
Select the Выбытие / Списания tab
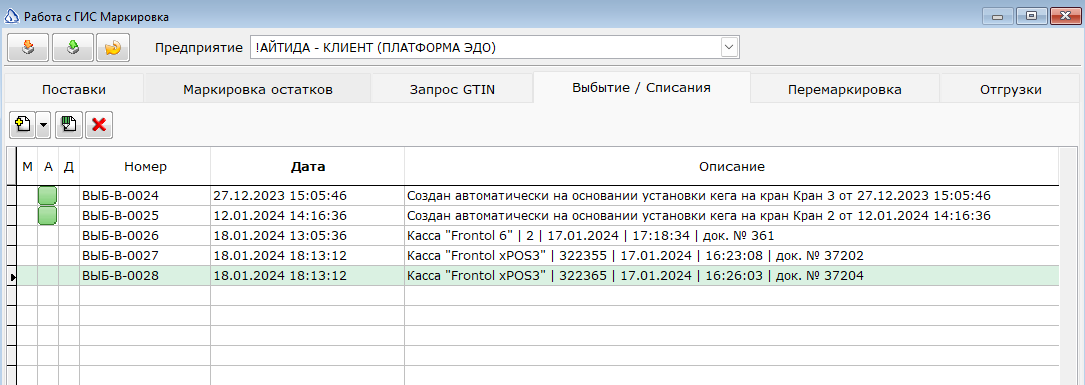641,88
